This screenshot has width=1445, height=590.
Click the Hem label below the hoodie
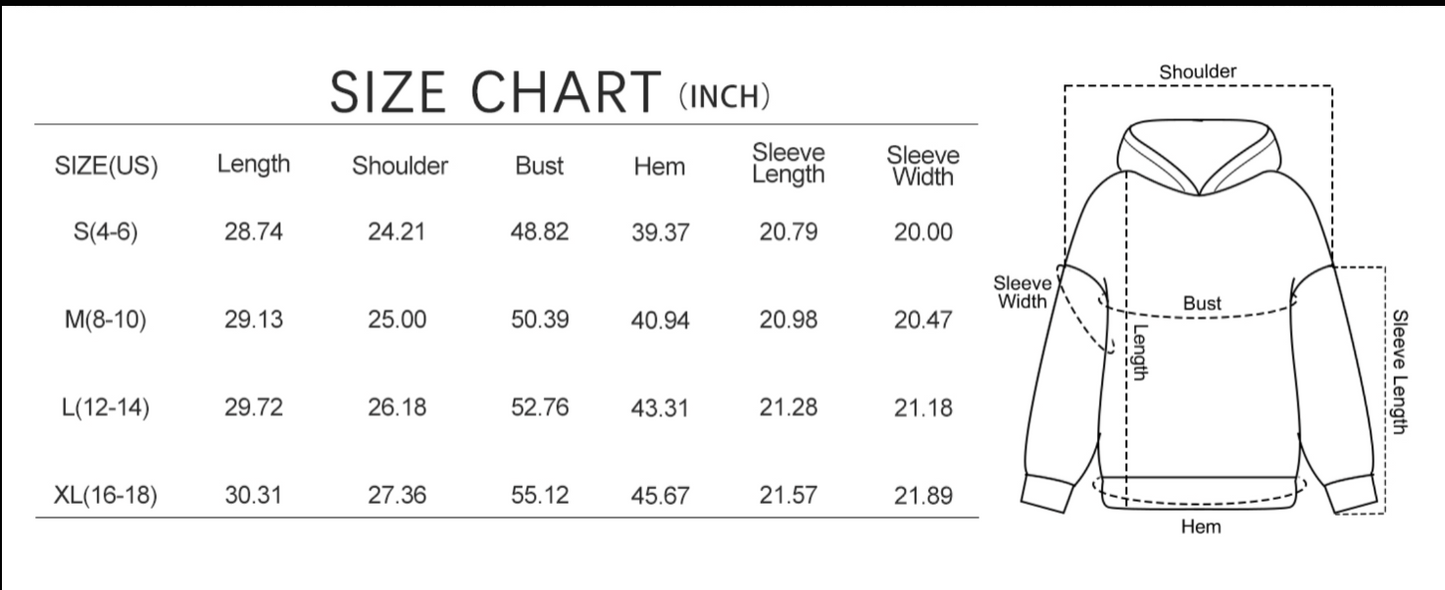tap(1201, 527)
